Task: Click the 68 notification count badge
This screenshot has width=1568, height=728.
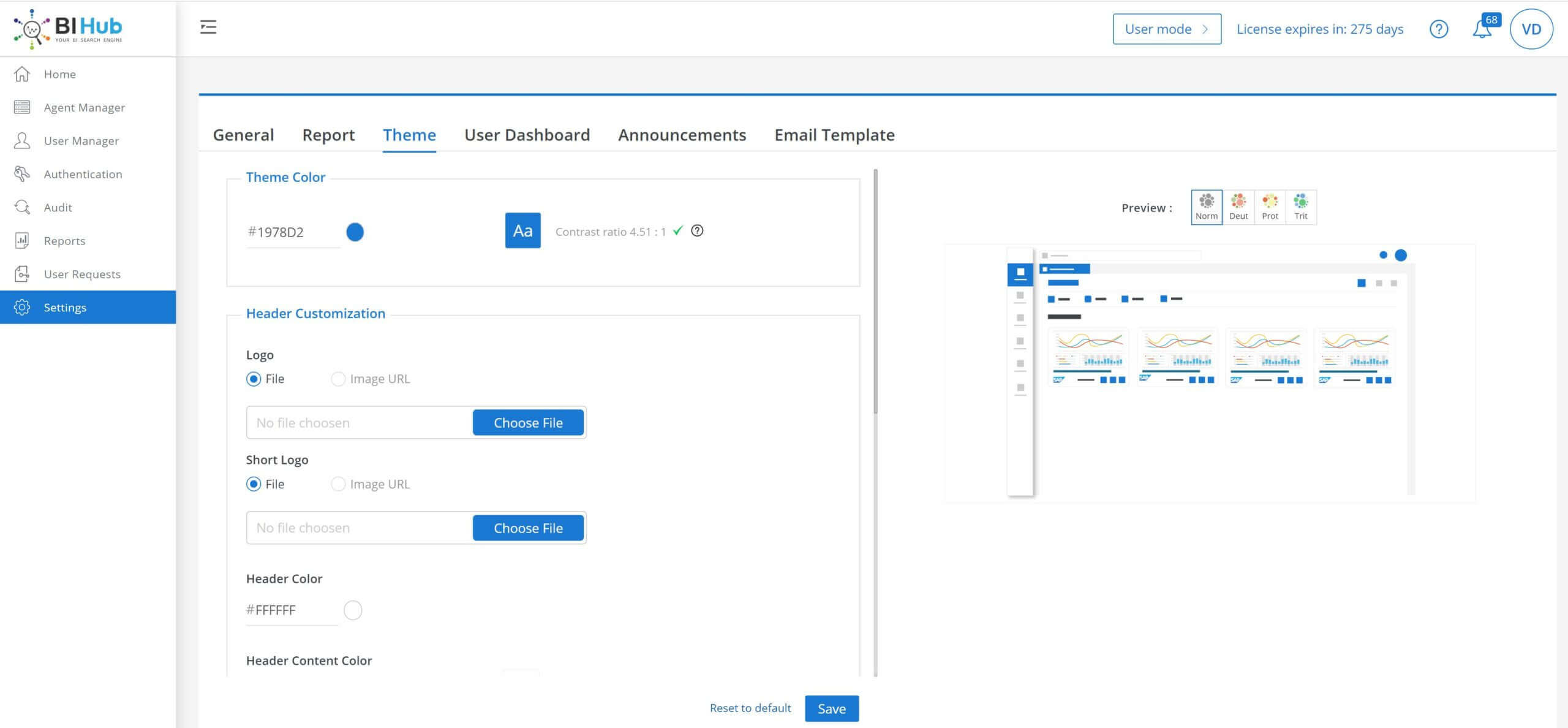Action: (1491, 20)
